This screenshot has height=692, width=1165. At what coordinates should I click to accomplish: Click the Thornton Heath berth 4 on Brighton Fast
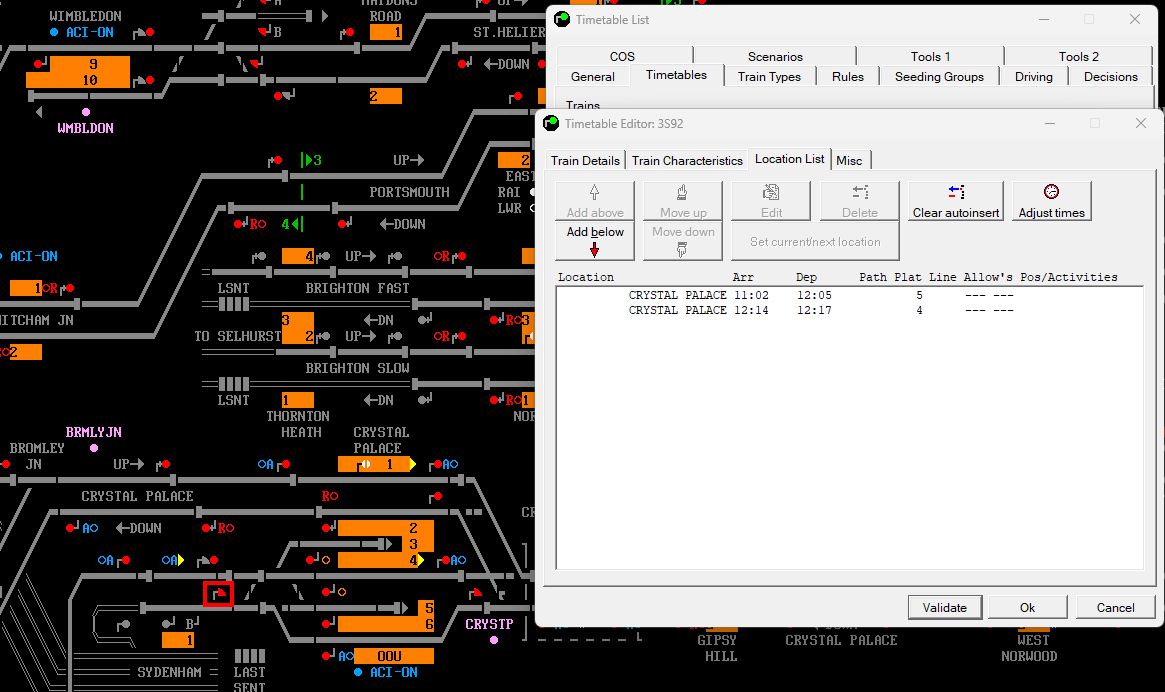point(298,256)
